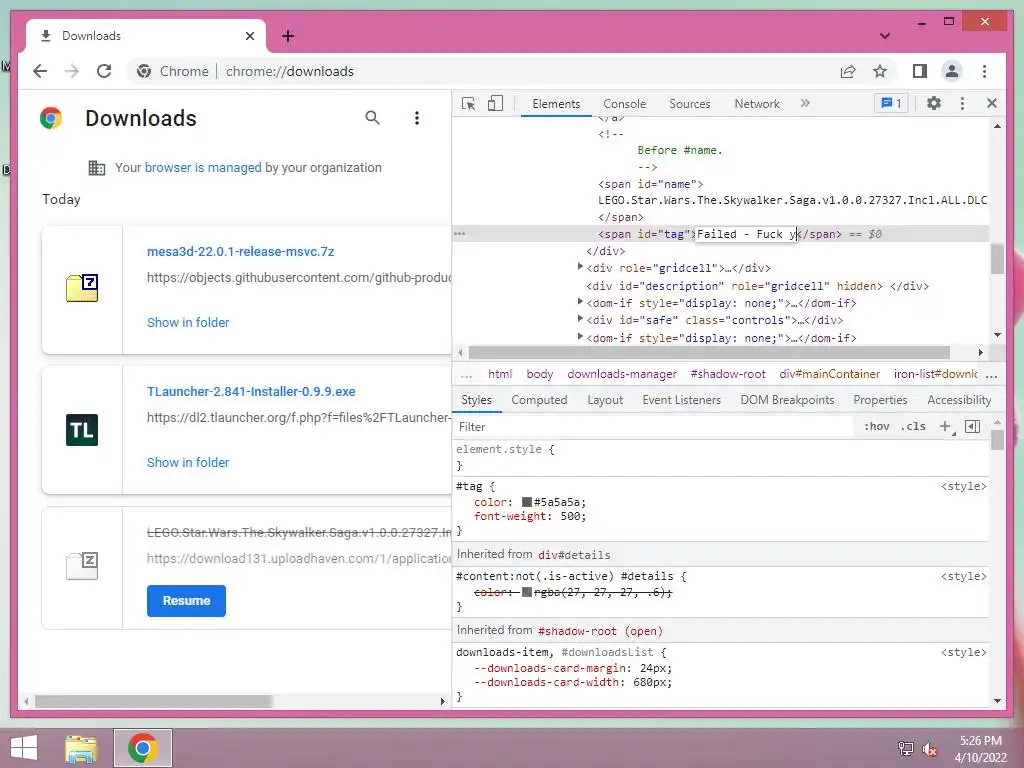The width and height of the screenshot is (1024, 768).
Task: Open the Computed sidebar tab
Action: point(539,400)
